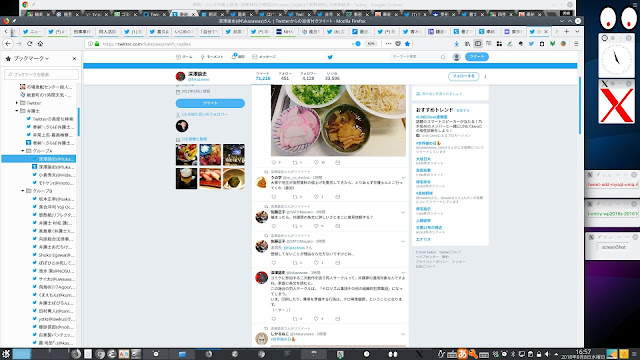Click the desktop analog clock widget
Viewport: 640px width, 360px height.
[616, 59]
